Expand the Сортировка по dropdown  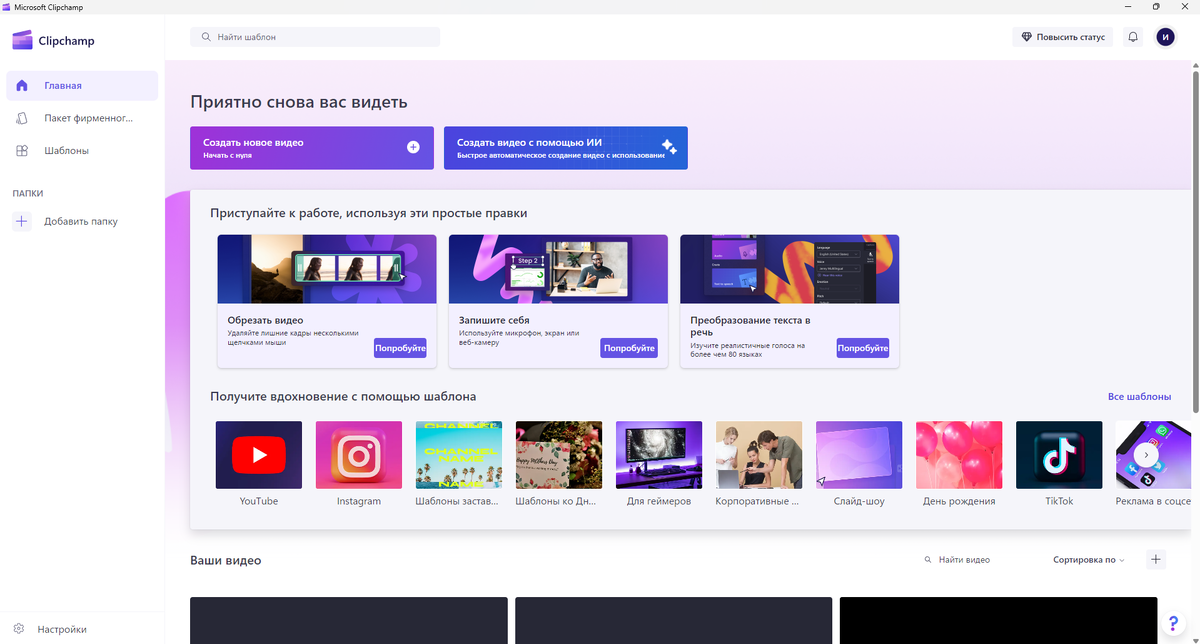coord(1089,560)
